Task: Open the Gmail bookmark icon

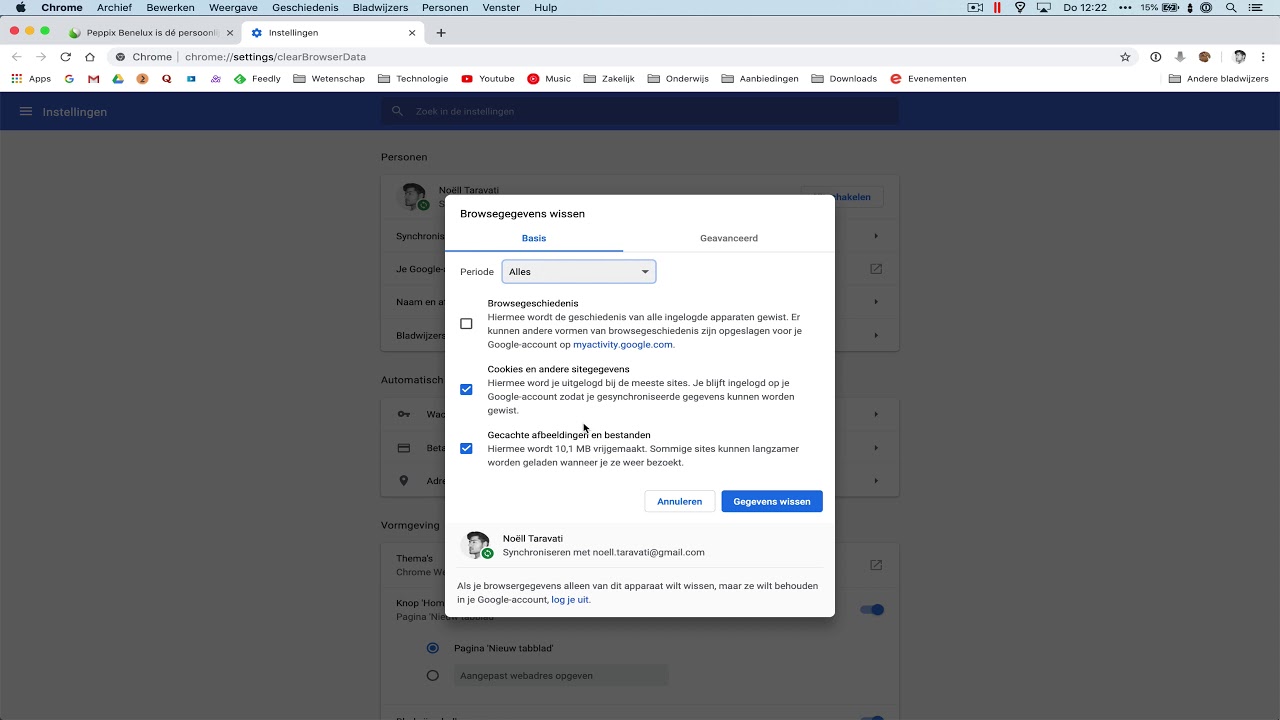Action: point(93,79)
